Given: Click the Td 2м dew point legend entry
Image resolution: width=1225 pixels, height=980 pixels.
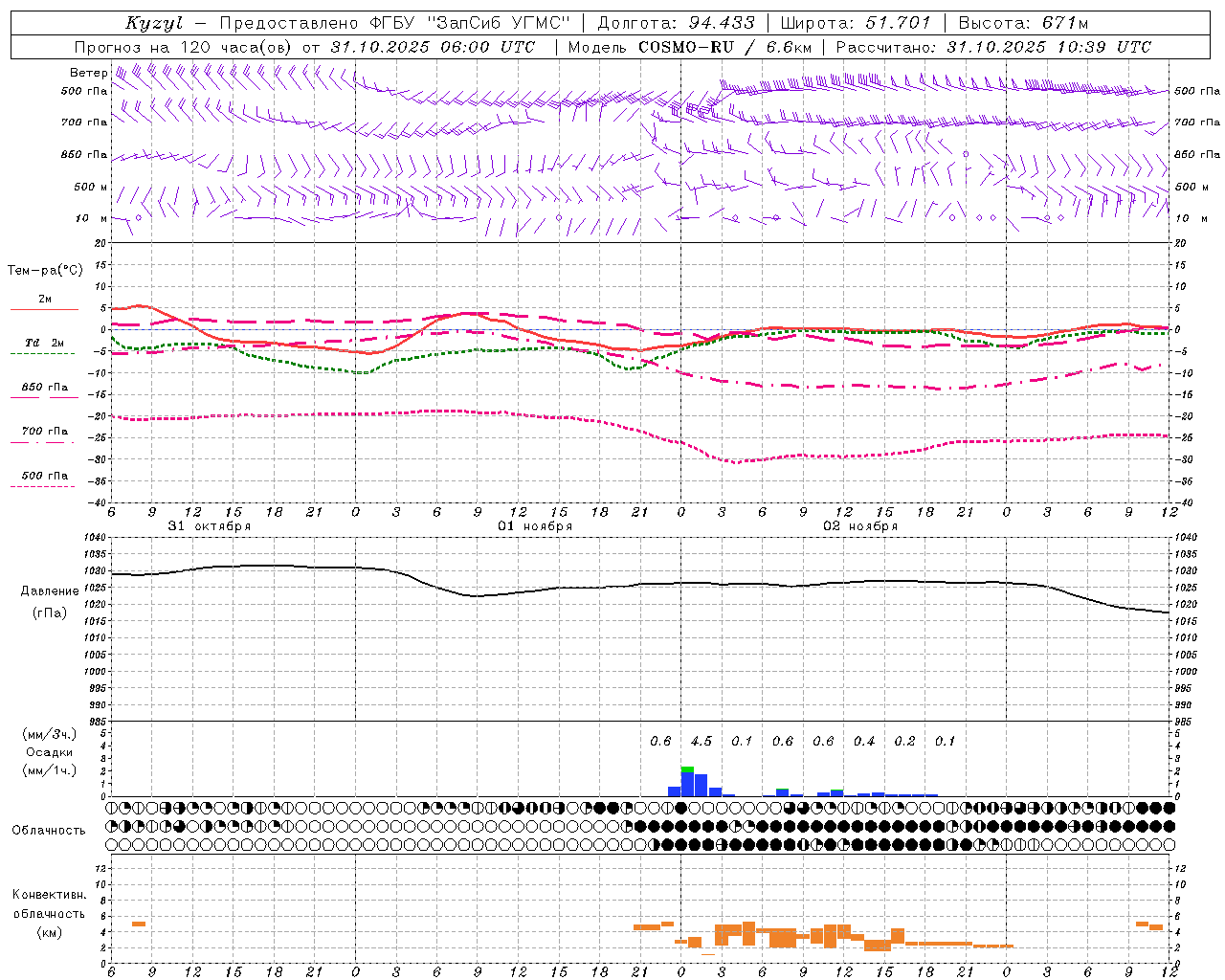Looking at the screenshot, I should point(45,343).
